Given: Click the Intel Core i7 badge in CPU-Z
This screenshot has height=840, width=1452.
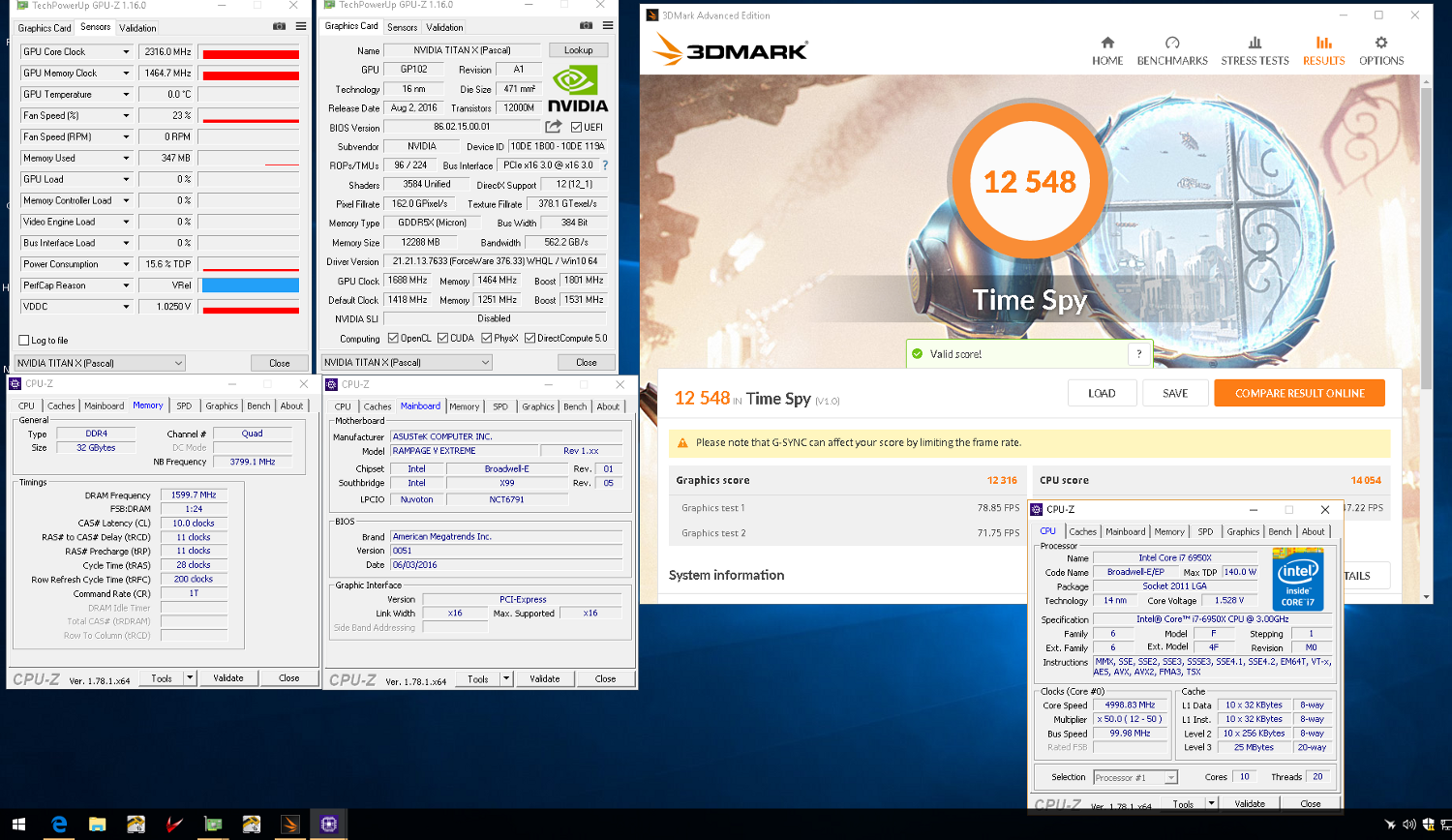Looking at the screenshot, I should (x=1298, y=580).
